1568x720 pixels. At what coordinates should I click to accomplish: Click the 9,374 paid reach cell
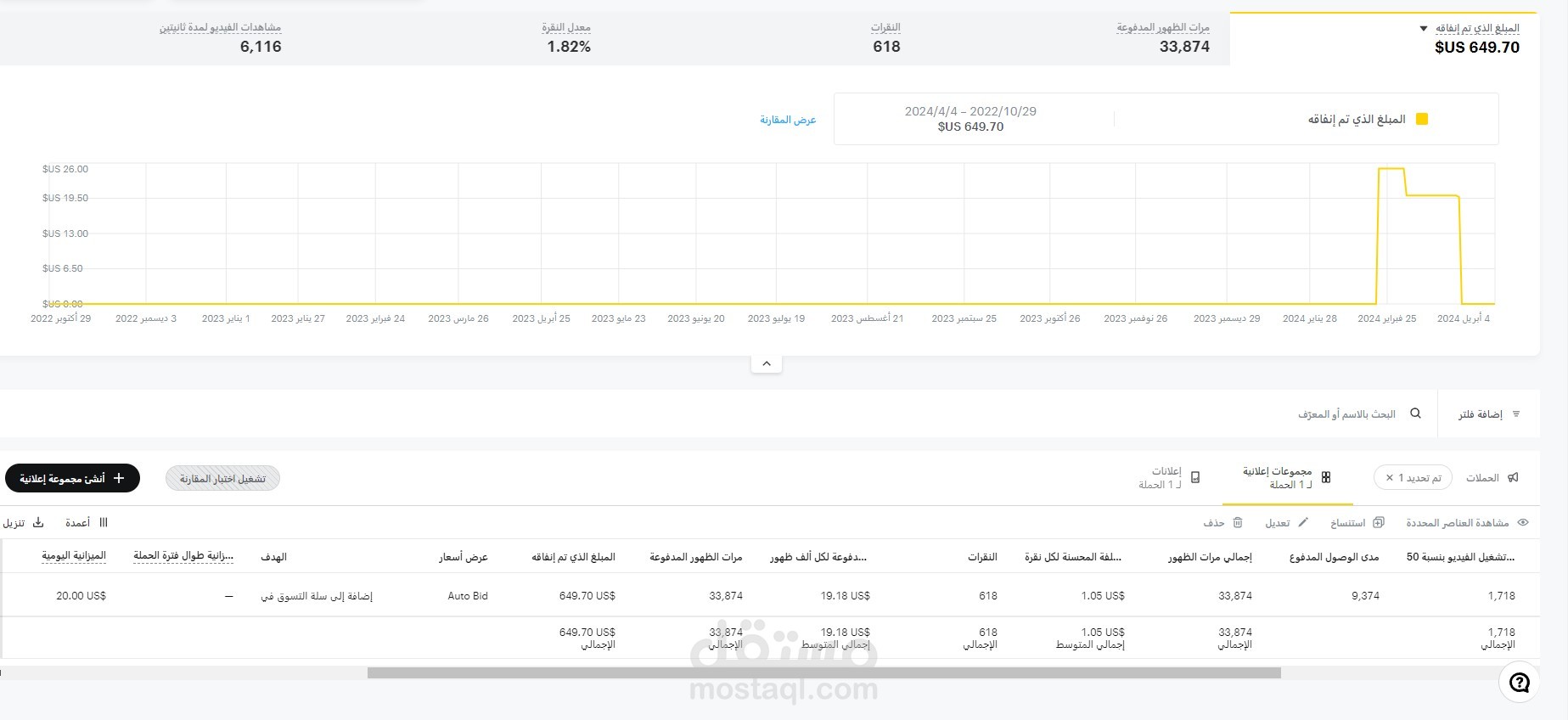pos(1365,596)
